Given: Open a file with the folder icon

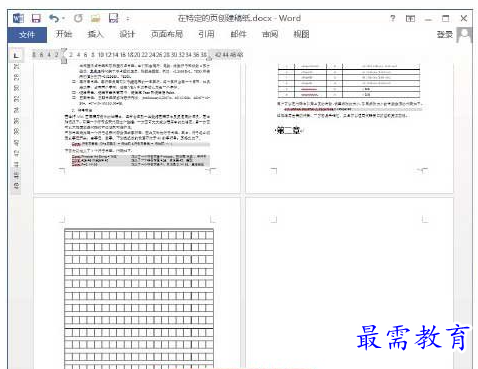Looking at the screenshot, I should (96, 18).
